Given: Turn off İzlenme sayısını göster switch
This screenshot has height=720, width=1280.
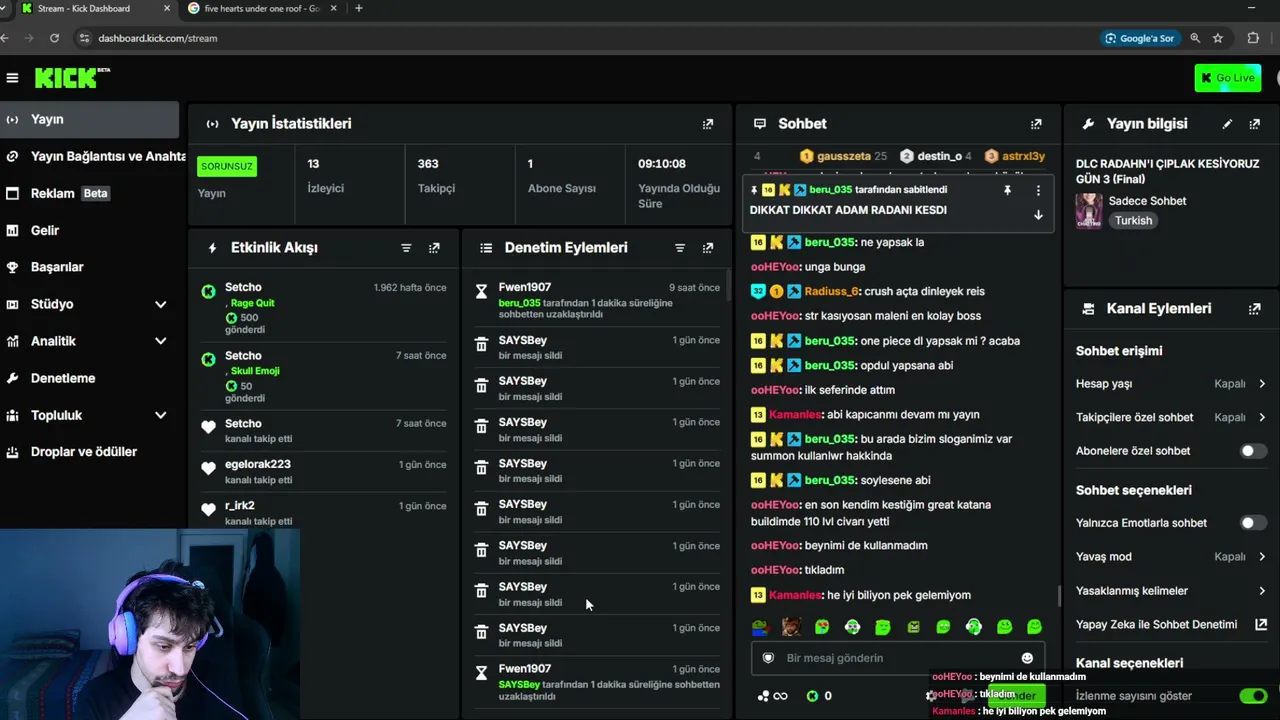Looking at the screenshot, I should [1253, 696].
